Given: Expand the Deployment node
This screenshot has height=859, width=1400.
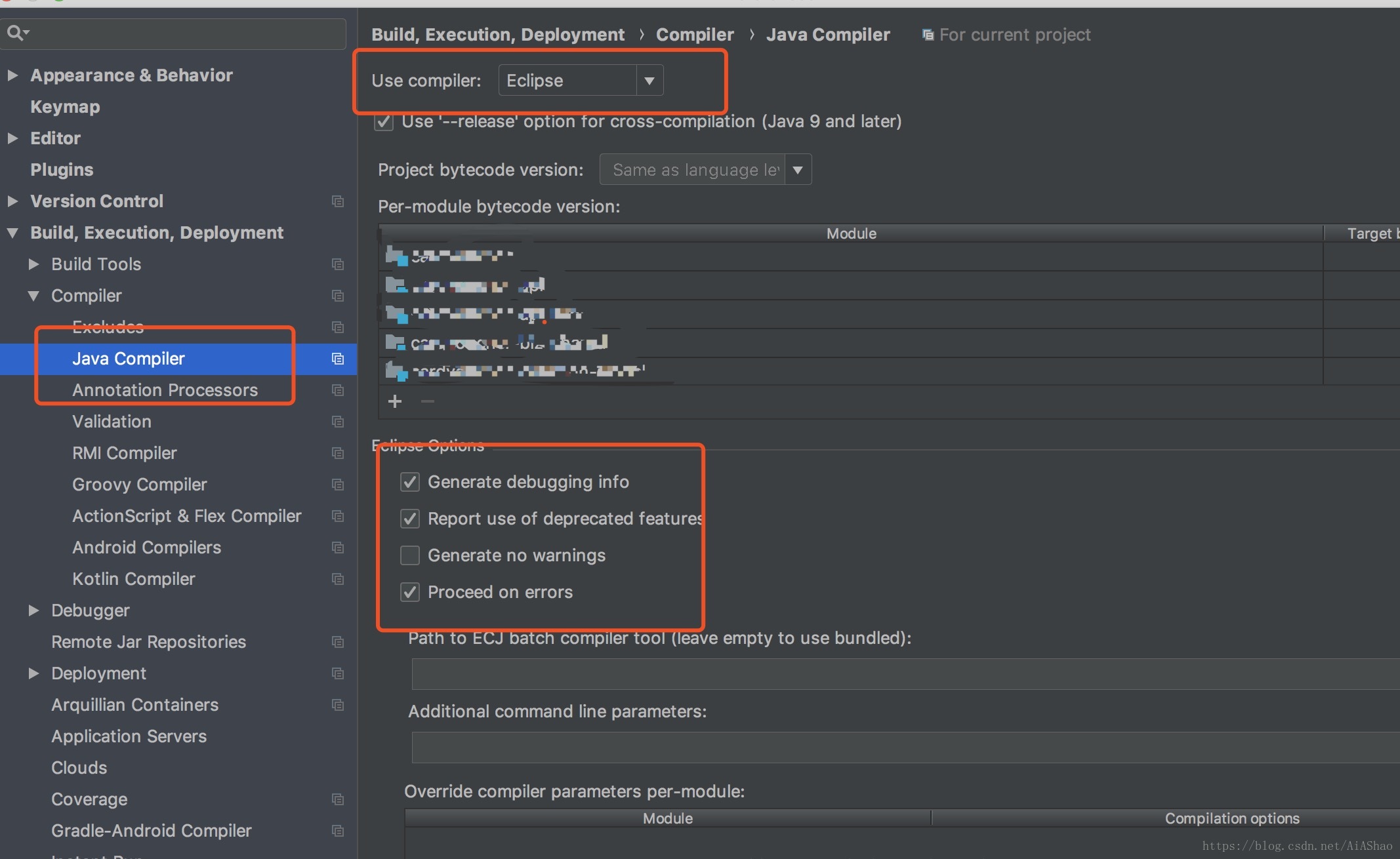Looking at the screenshot, I should point(33,673).
